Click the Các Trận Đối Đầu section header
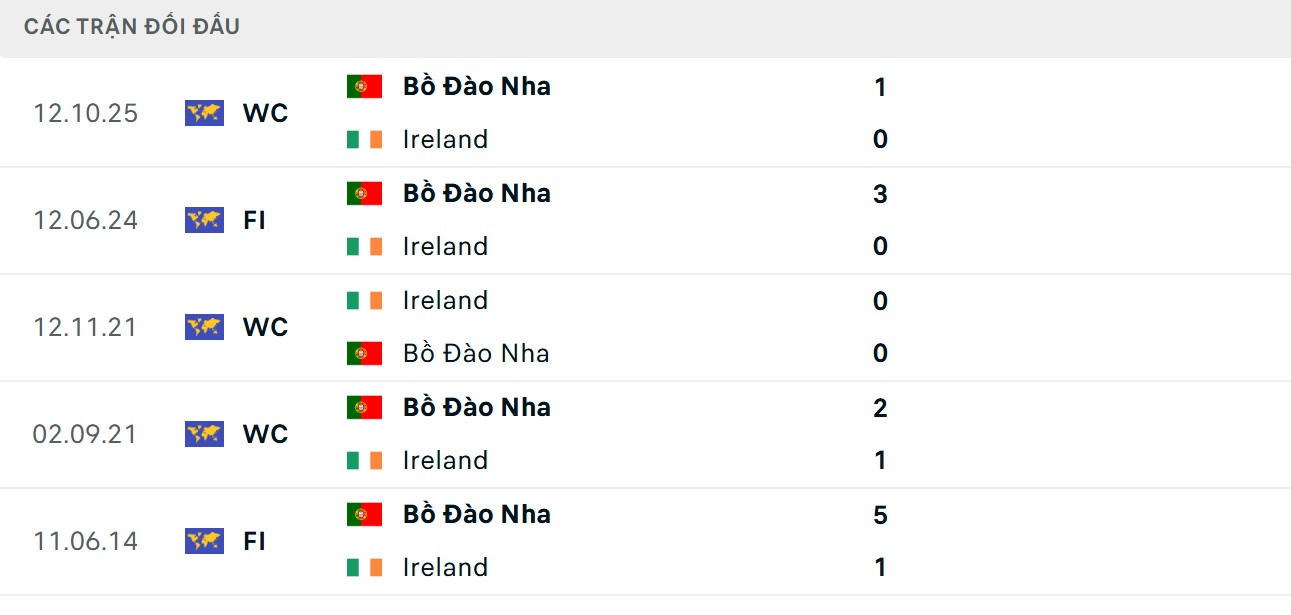 point(132,27)
